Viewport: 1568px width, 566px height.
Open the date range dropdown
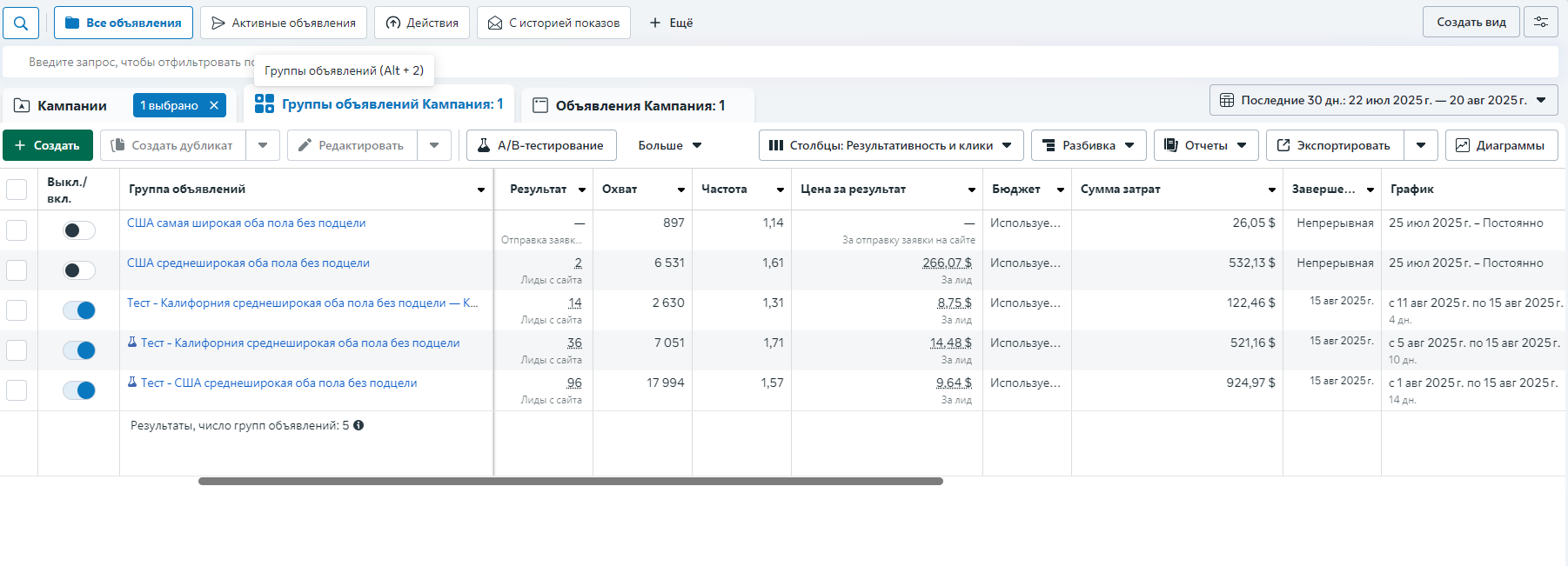coord(1383,100)
